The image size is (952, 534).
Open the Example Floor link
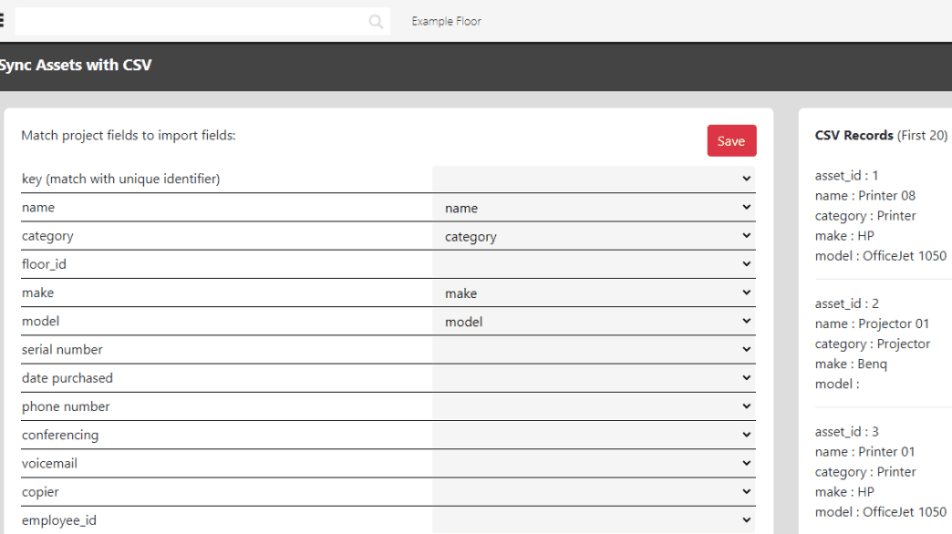(x=446, y=21)
